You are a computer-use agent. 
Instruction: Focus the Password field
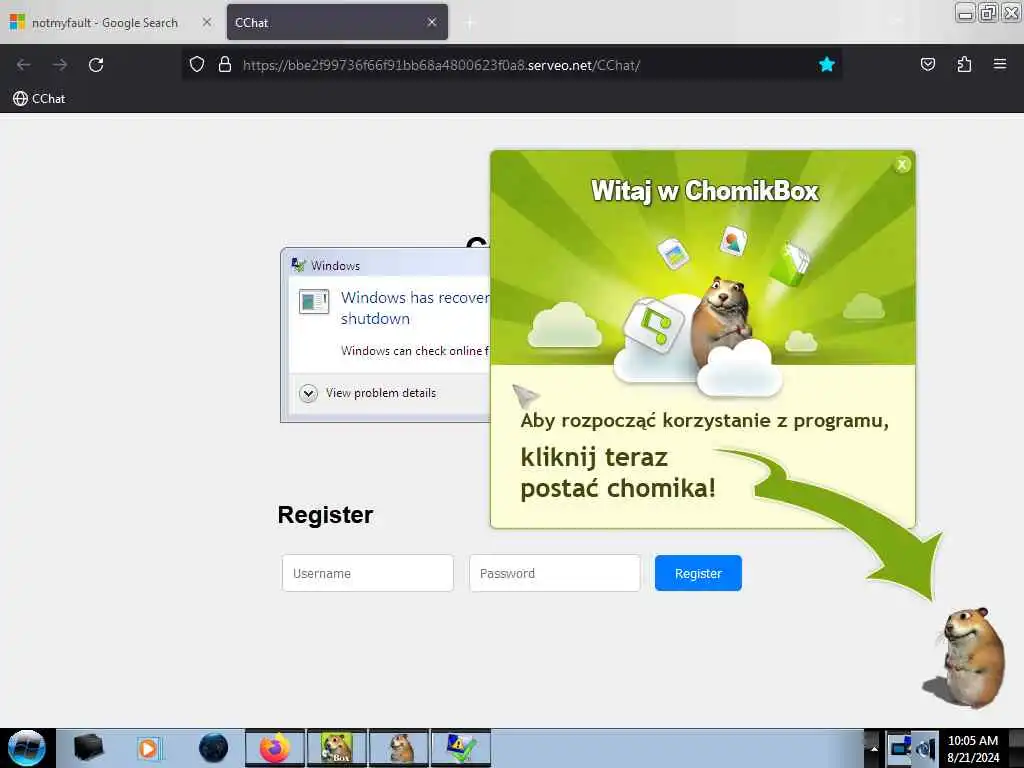pyautogui.click(x=554, y=573)
